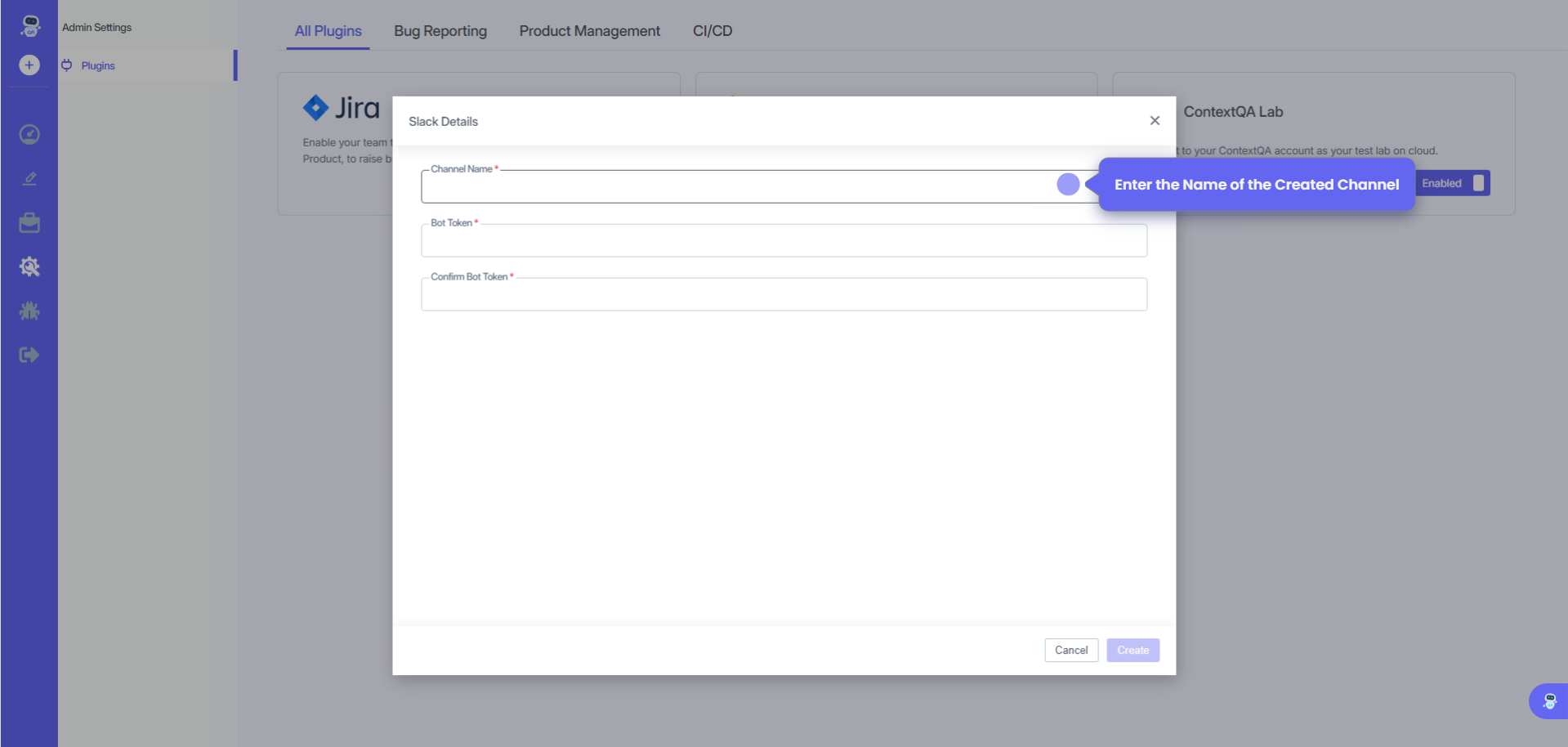Open the Product Management tab
1568x747 pixels.
pyautogui.click(x=589, y=31)
